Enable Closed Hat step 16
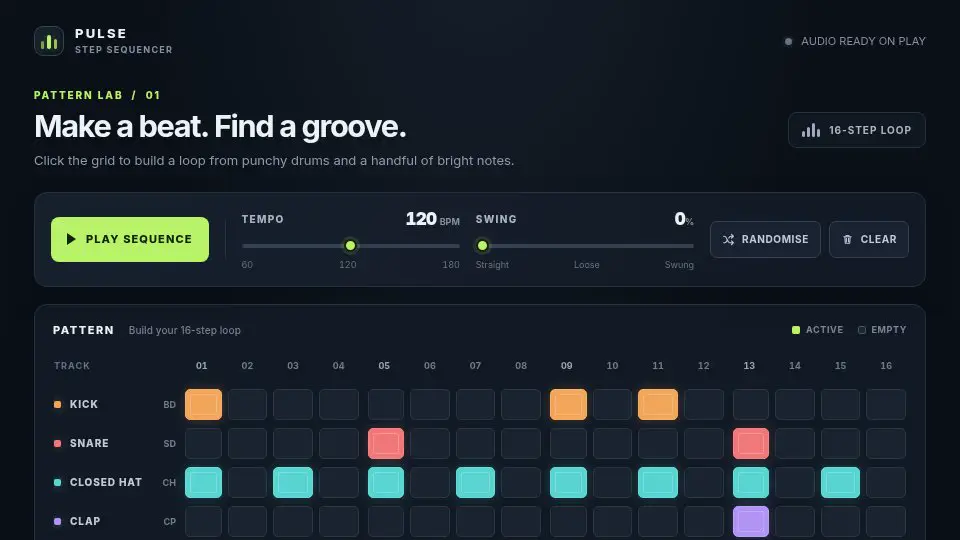 coord(886,482)
